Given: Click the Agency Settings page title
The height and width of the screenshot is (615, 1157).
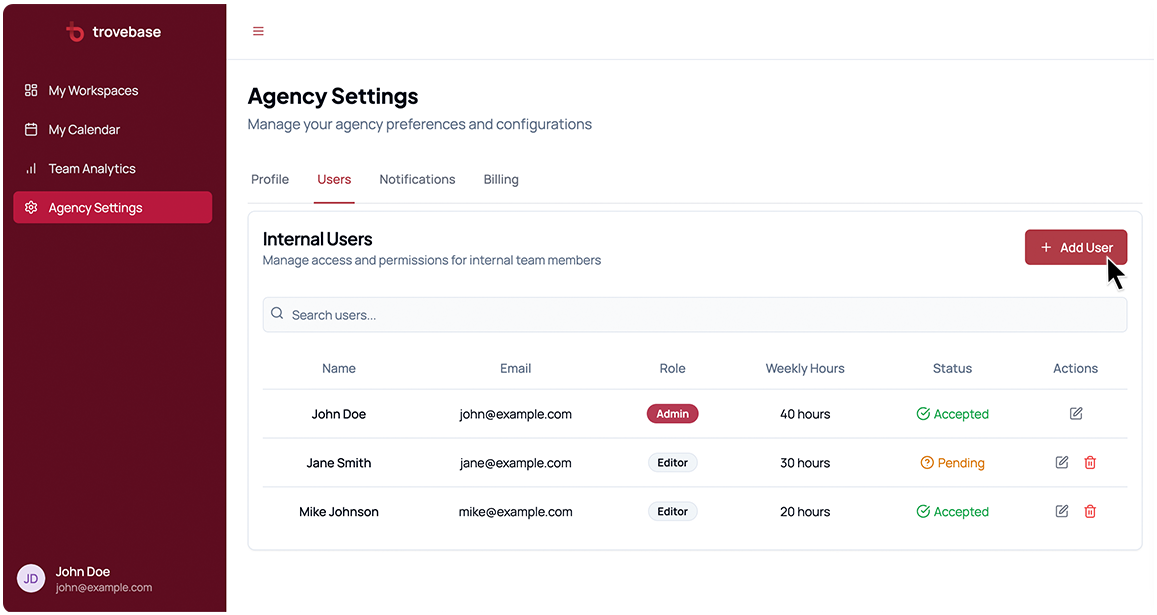Looking at the screenshot, I should click(x=333, y=96).
